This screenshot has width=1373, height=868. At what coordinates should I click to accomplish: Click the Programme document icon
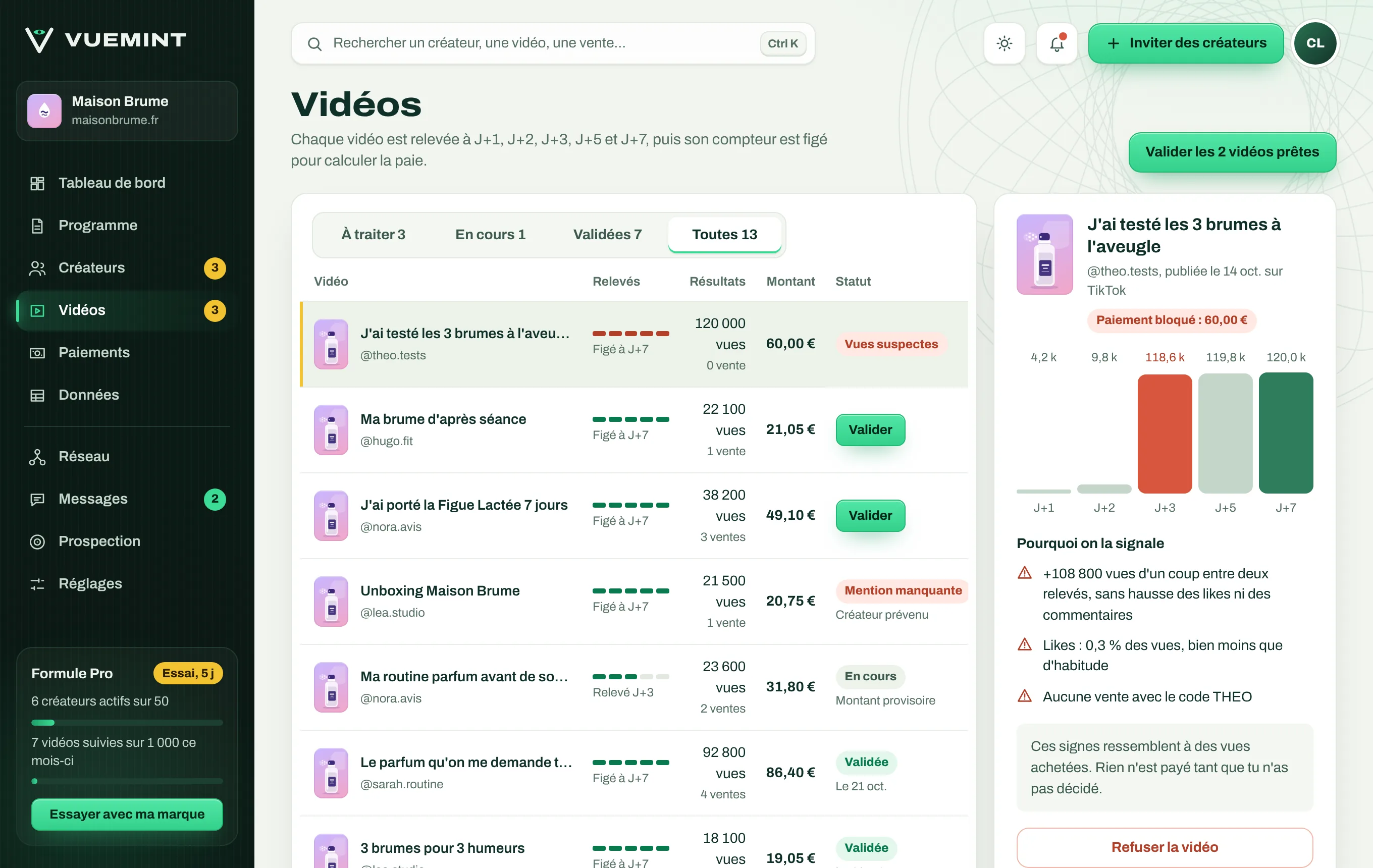(x=37, y=226)
